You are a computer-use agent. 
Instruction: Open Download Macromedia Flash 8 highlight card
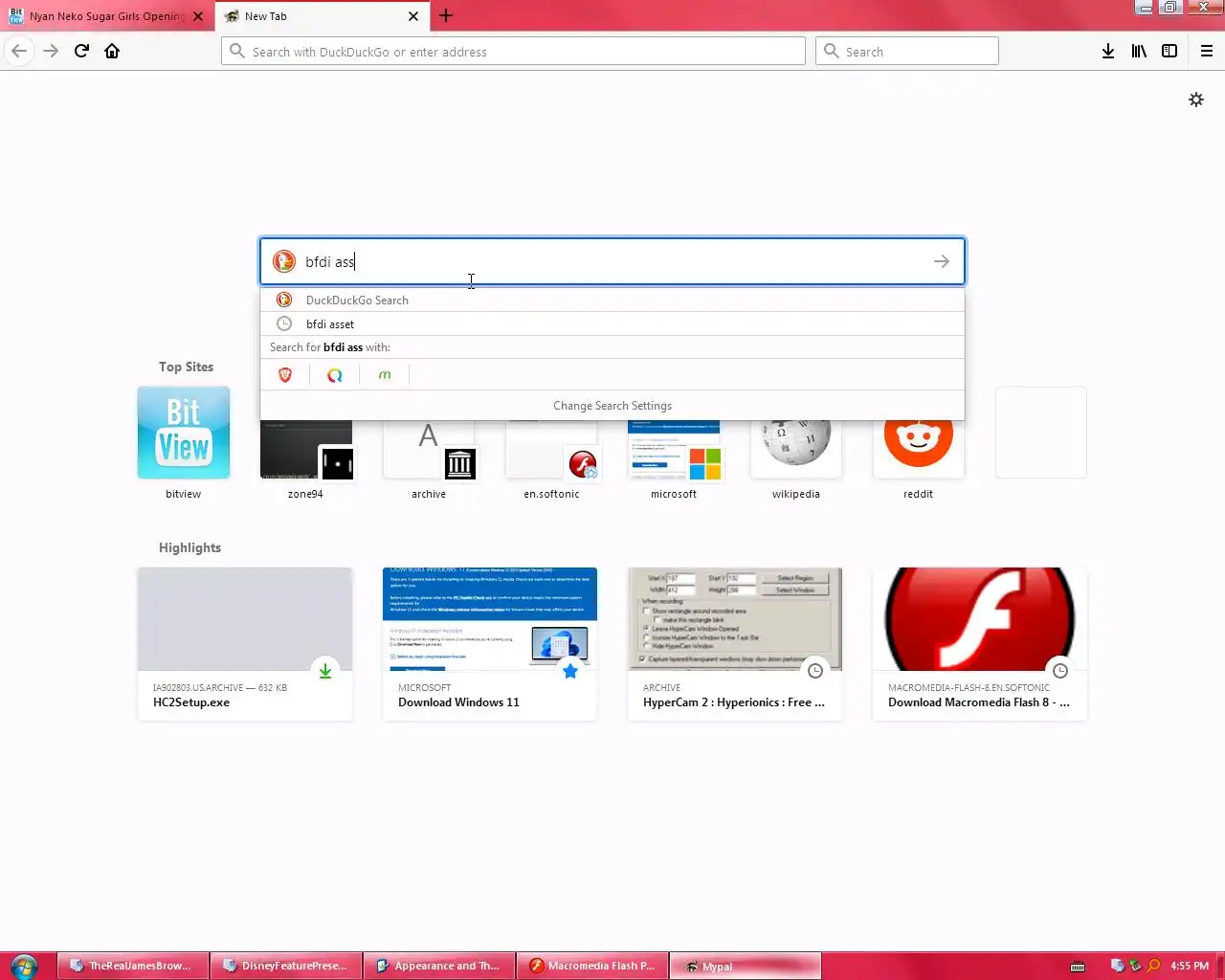(x=980, y=643)
